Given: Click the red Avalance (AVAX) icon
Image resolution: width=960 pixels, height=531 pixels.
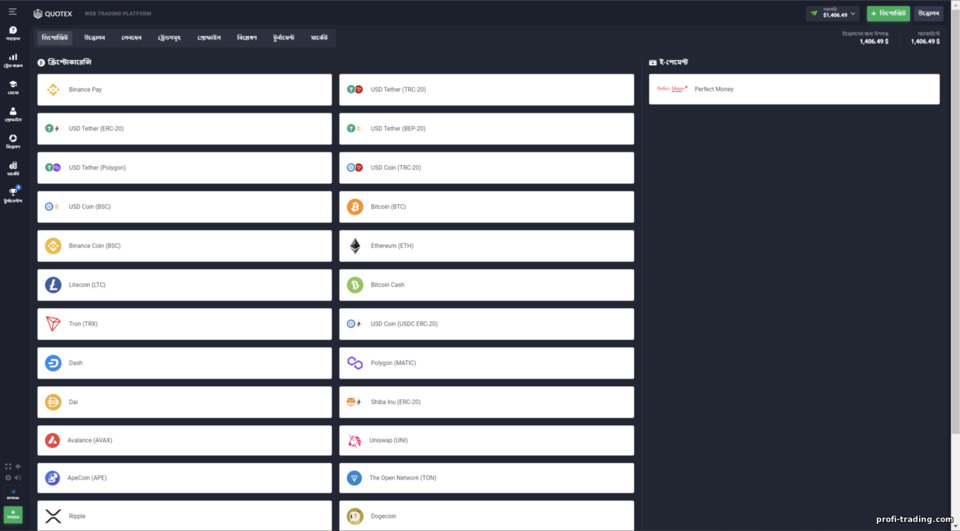Looking at the screenshot, I should click(x=53, y=440).
